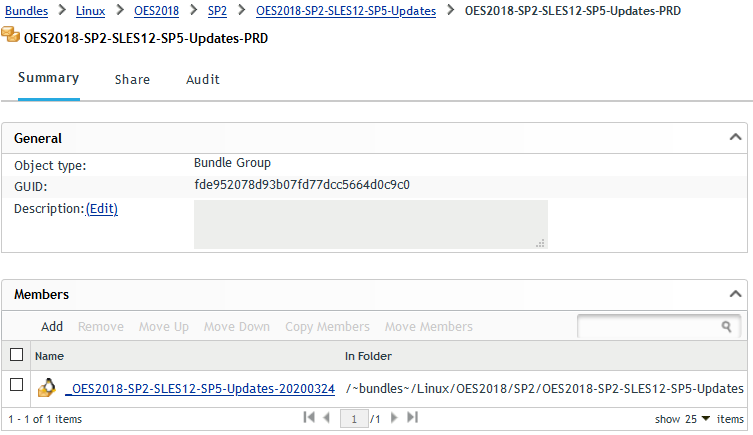
Task: Sort members by Name column
Action: [x=49, y=356]
